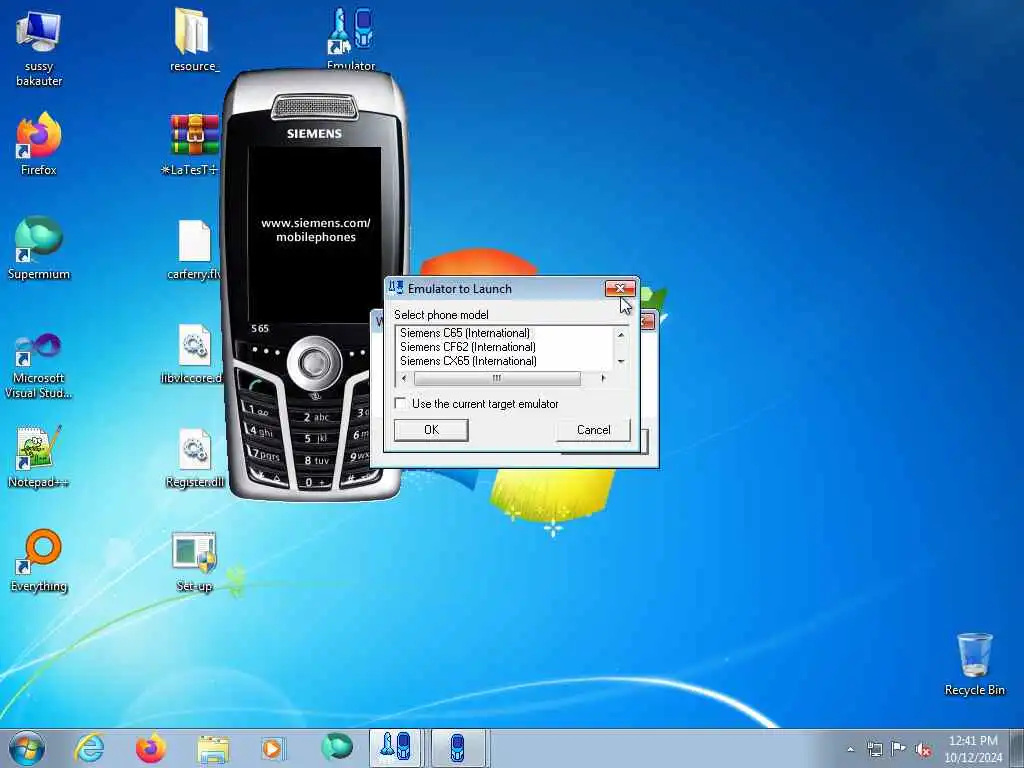Click the phone's 1 key

coord(259,411)
